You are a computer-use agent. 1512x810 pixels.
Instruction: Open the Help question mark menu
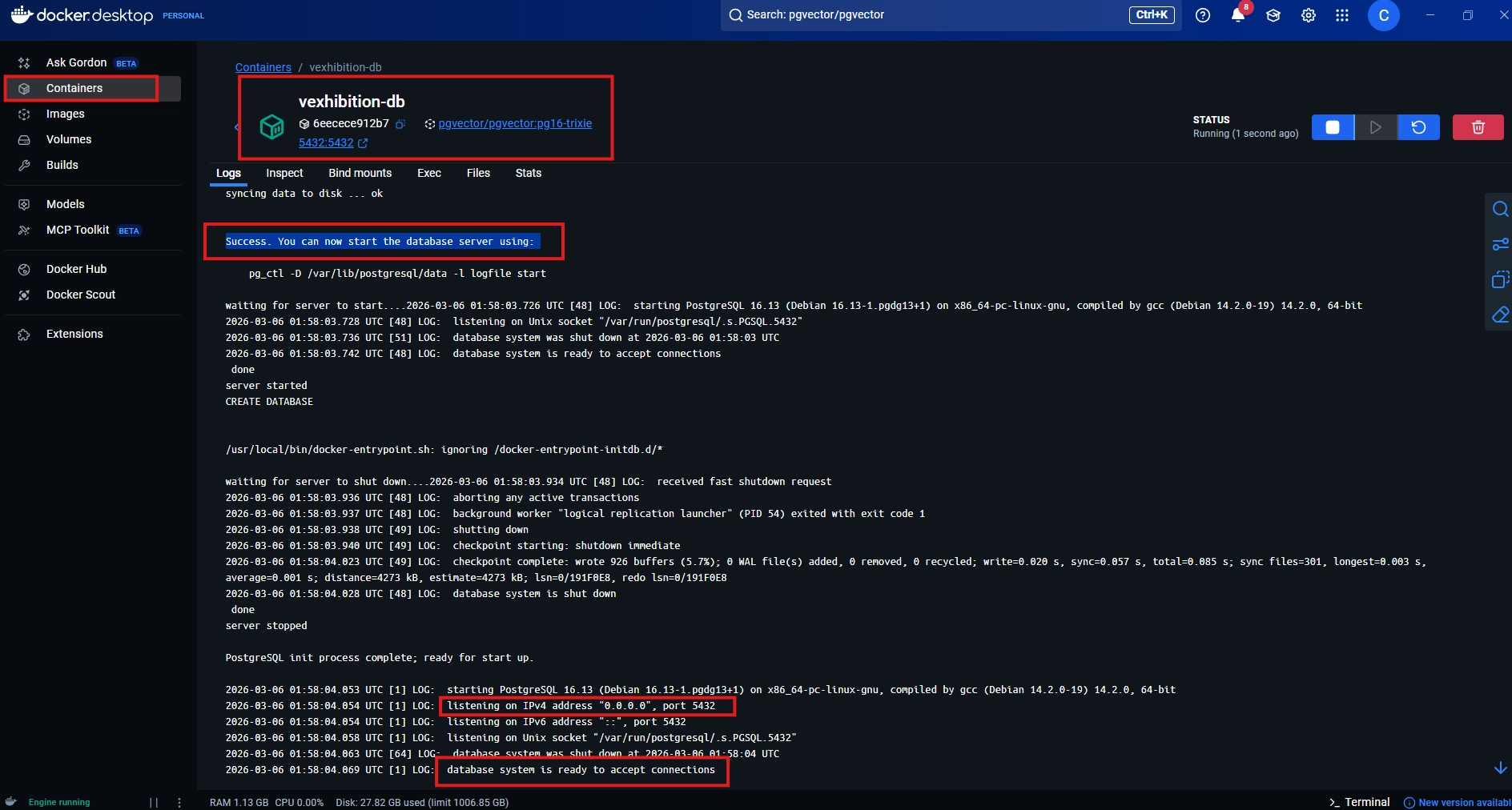1203,15
